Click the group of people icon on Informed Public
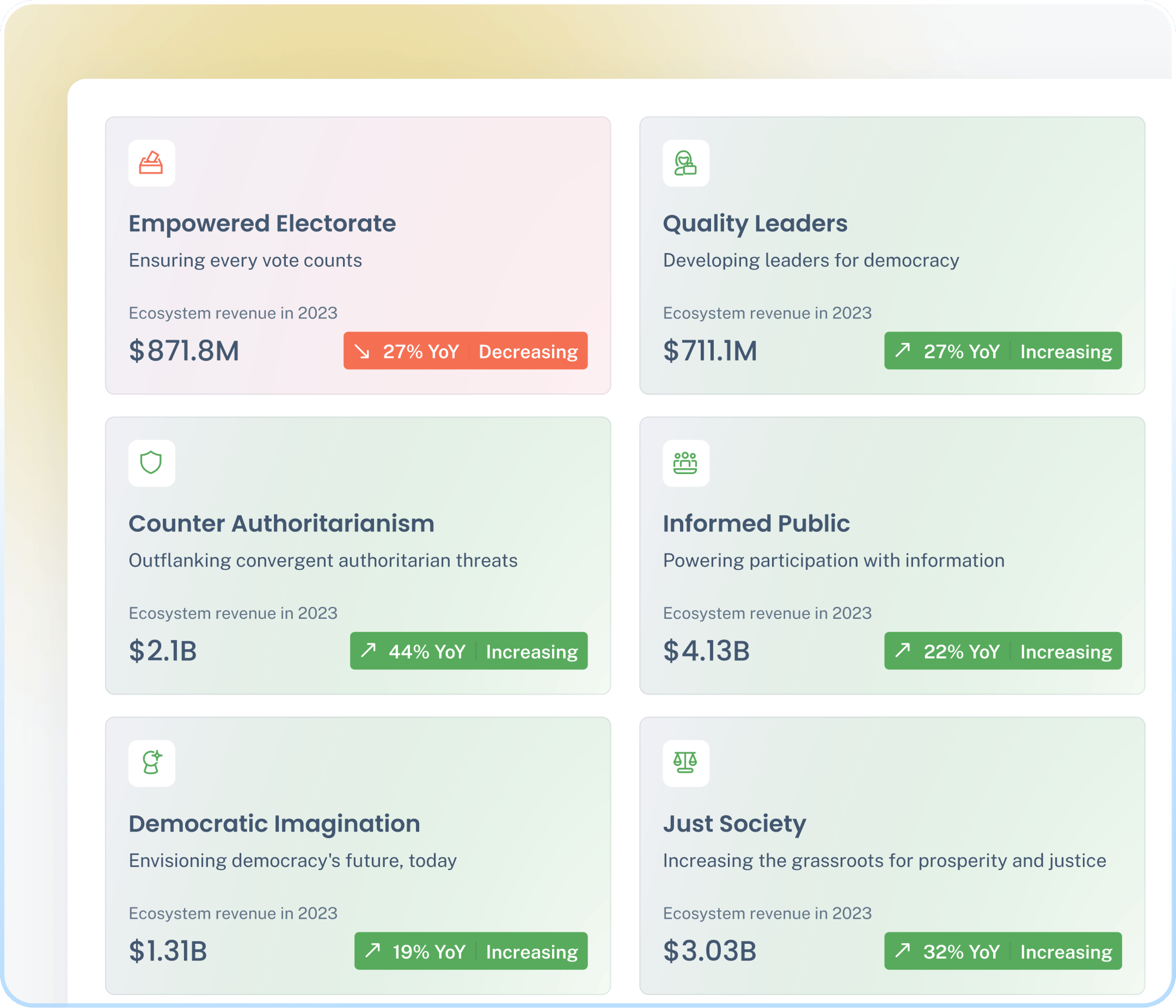1176x1008 pixels. [686, 463]
